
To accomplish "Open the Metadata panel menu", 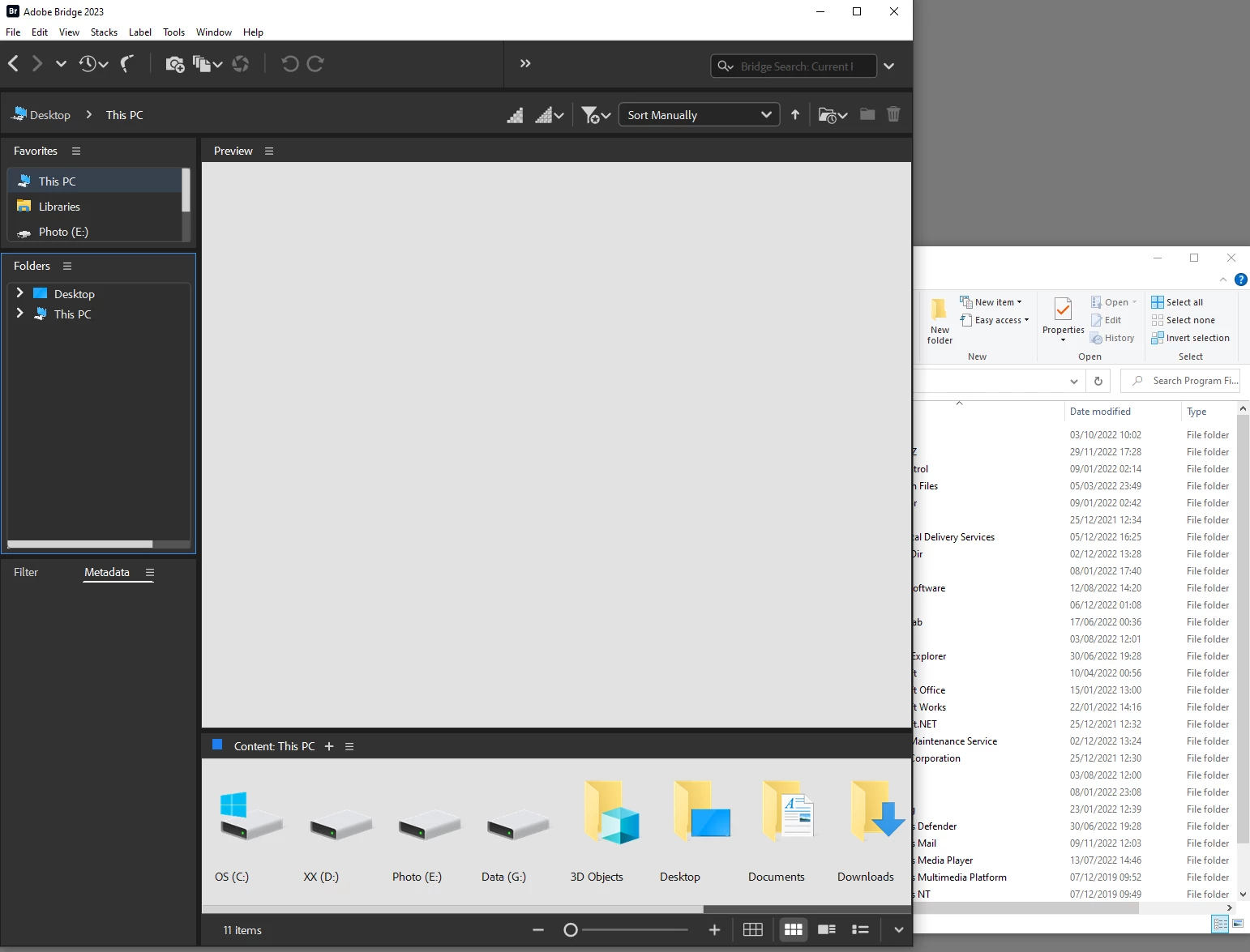I will click(x=150, y=572).
